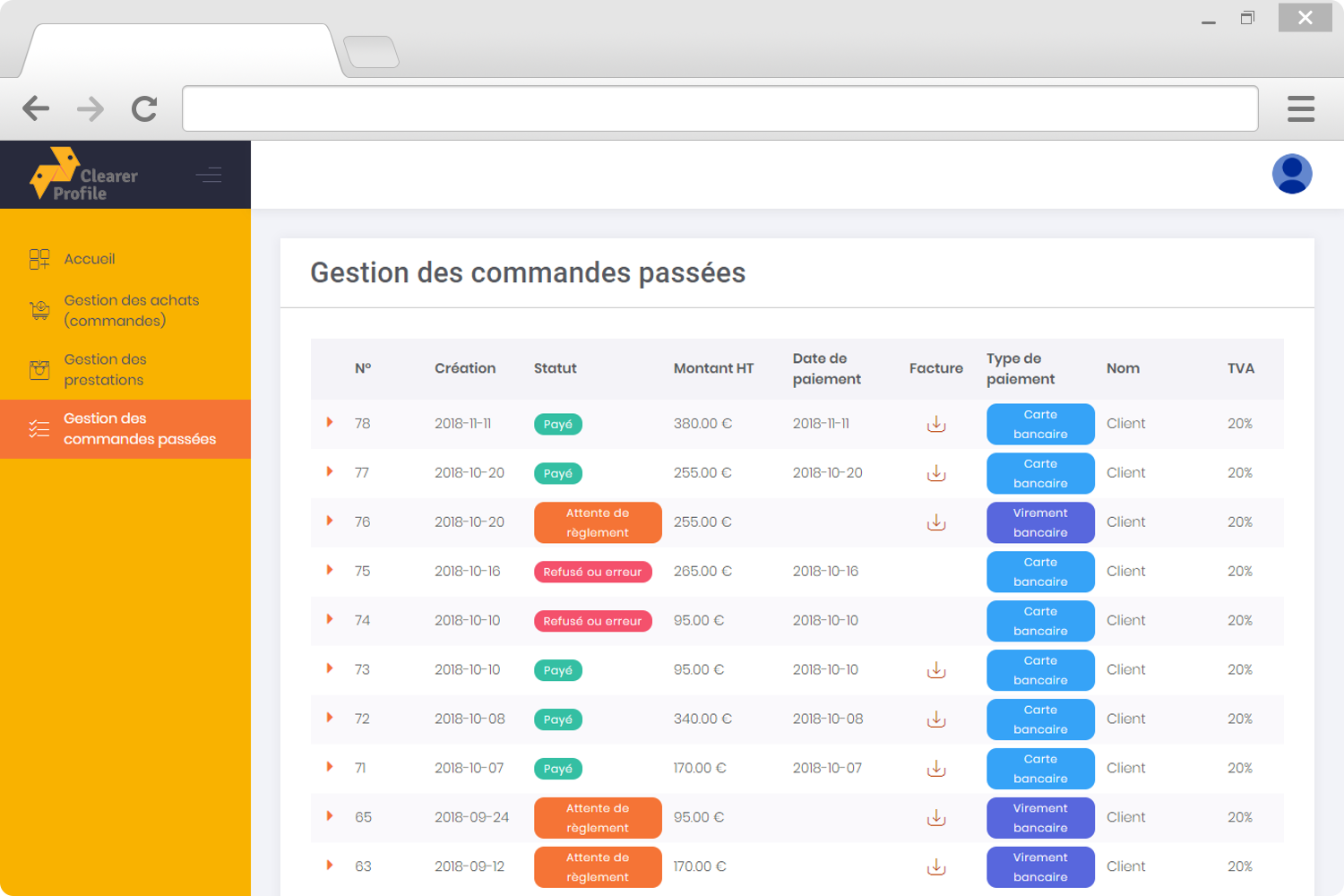Click the Nom column header
The width and height of the screenshot is (1344, 896).
point(1124,368)
